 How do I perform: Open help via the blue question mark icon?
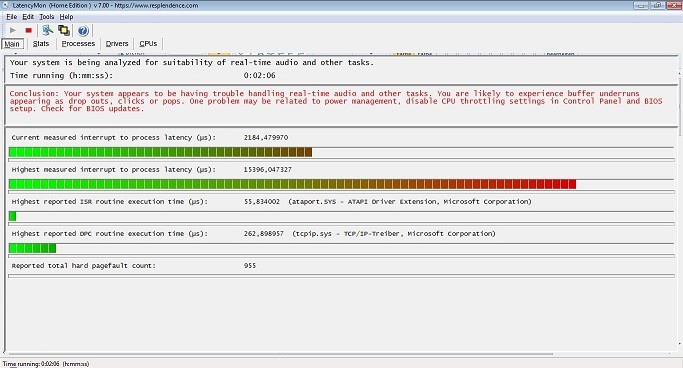pos(83,30)
